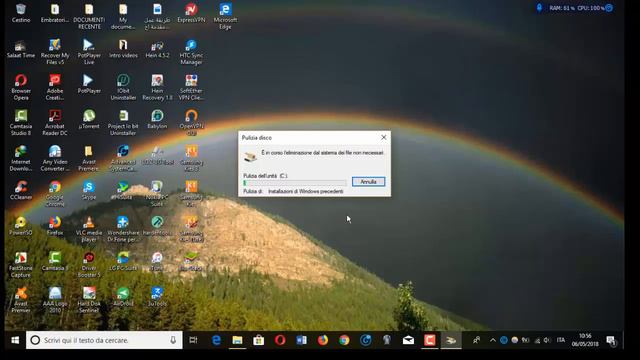Select the HTC Sync Manager shortcut
Screen dimensions: 640x360
tap(191, 52)
